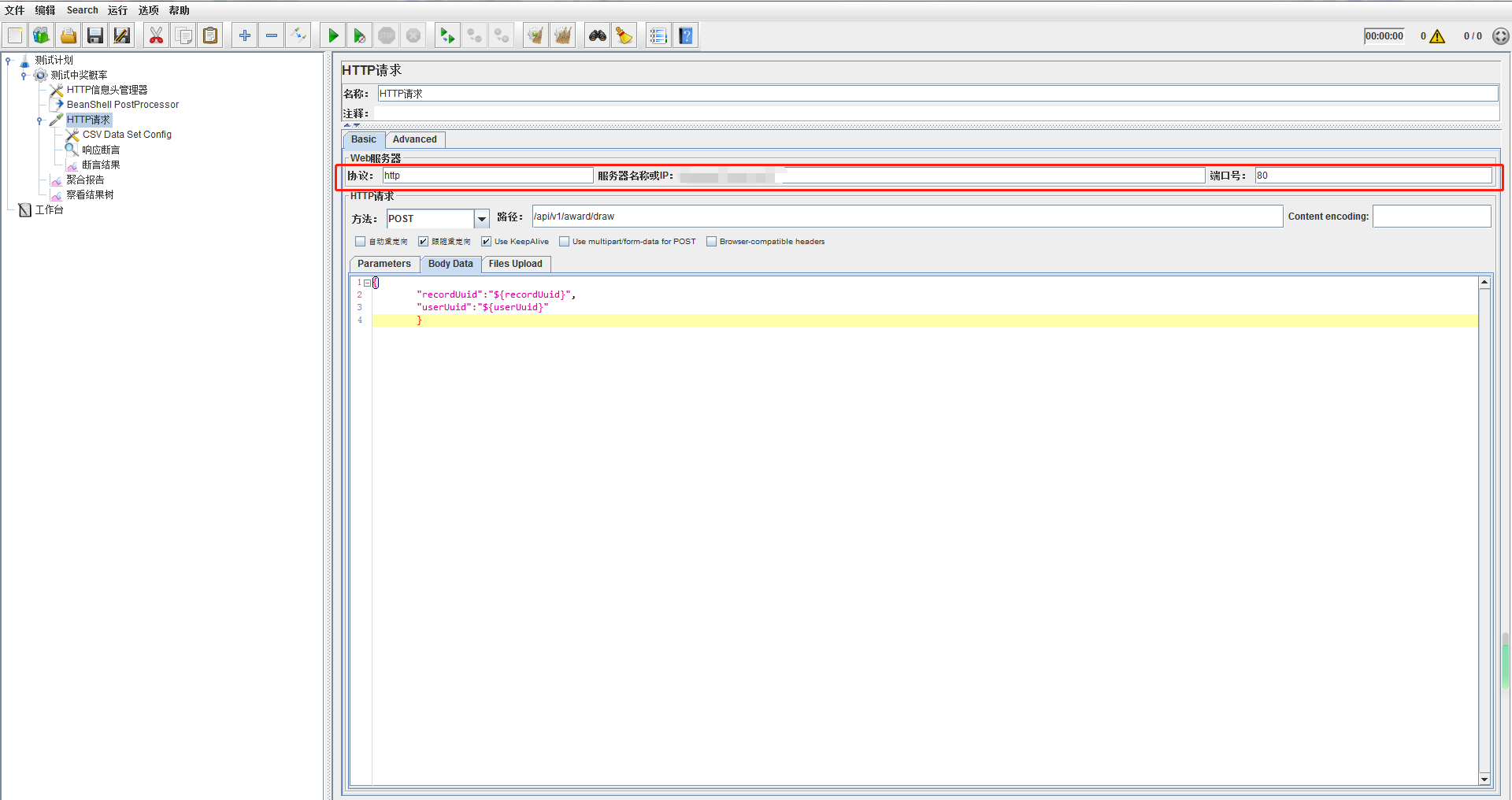Screen dimensions: 1512x800
Task: Click the 端口号 port input field
Action: [x=1372, y=176]
